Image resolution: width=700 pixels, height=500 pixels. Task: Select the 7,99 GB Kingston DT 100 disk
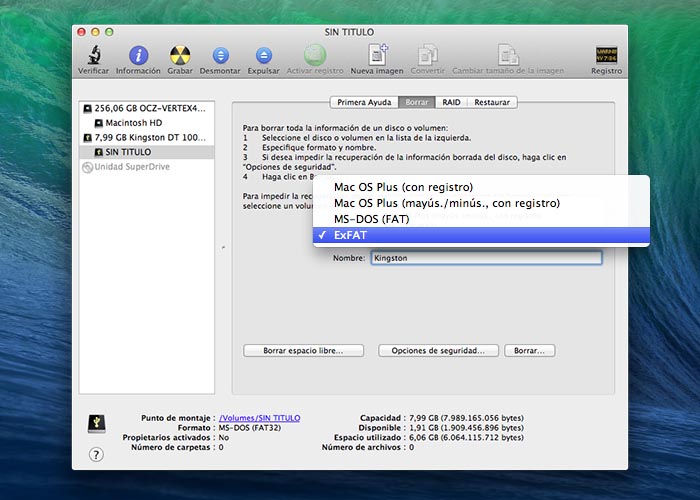(x=146, y=138)
